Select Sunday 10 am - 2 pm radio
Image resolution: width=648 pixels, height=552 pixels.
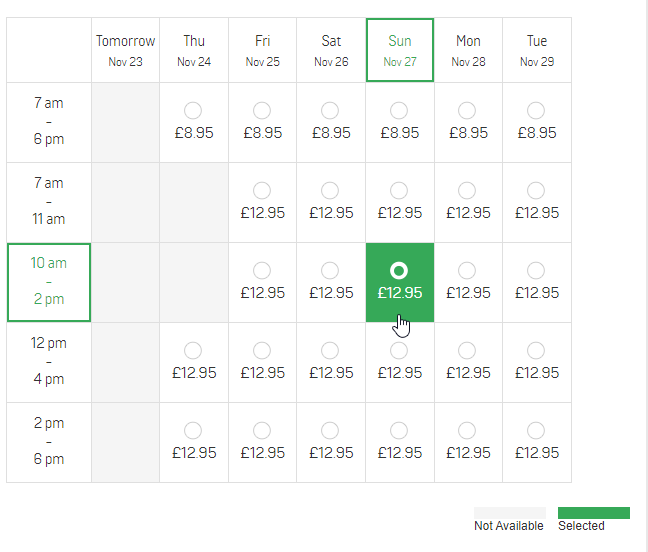coord(399,271)
